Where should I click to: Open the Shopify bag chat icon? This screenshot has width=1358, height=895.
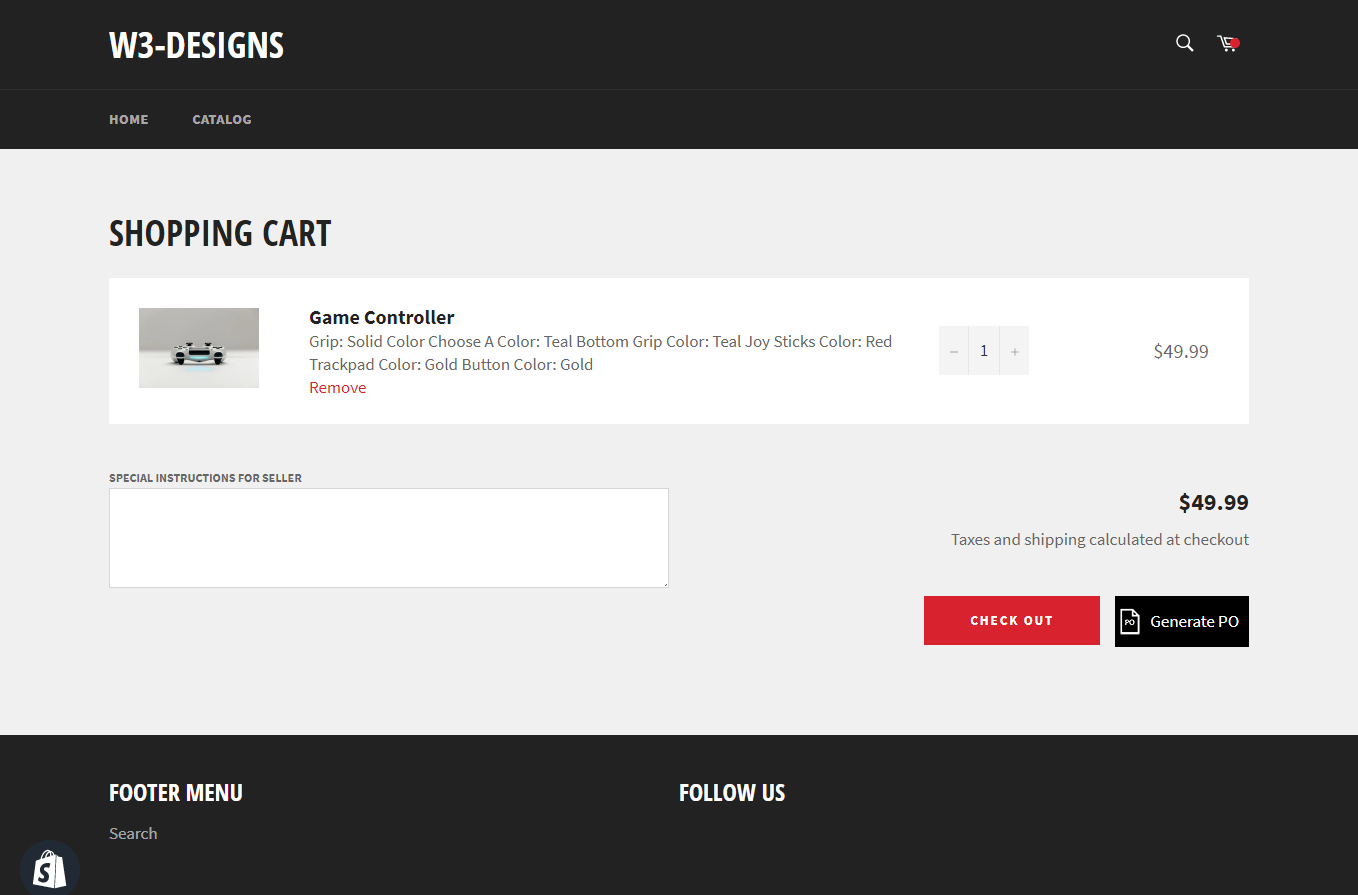tap(50, 869)
